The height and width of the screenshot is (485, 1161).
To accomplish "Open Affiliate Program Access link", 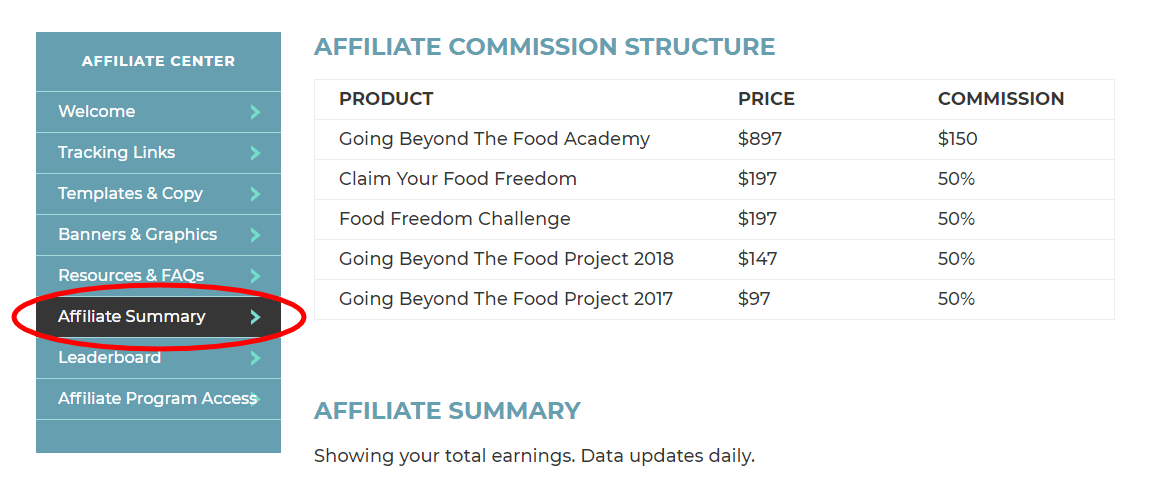I will [x=158, y=399].
